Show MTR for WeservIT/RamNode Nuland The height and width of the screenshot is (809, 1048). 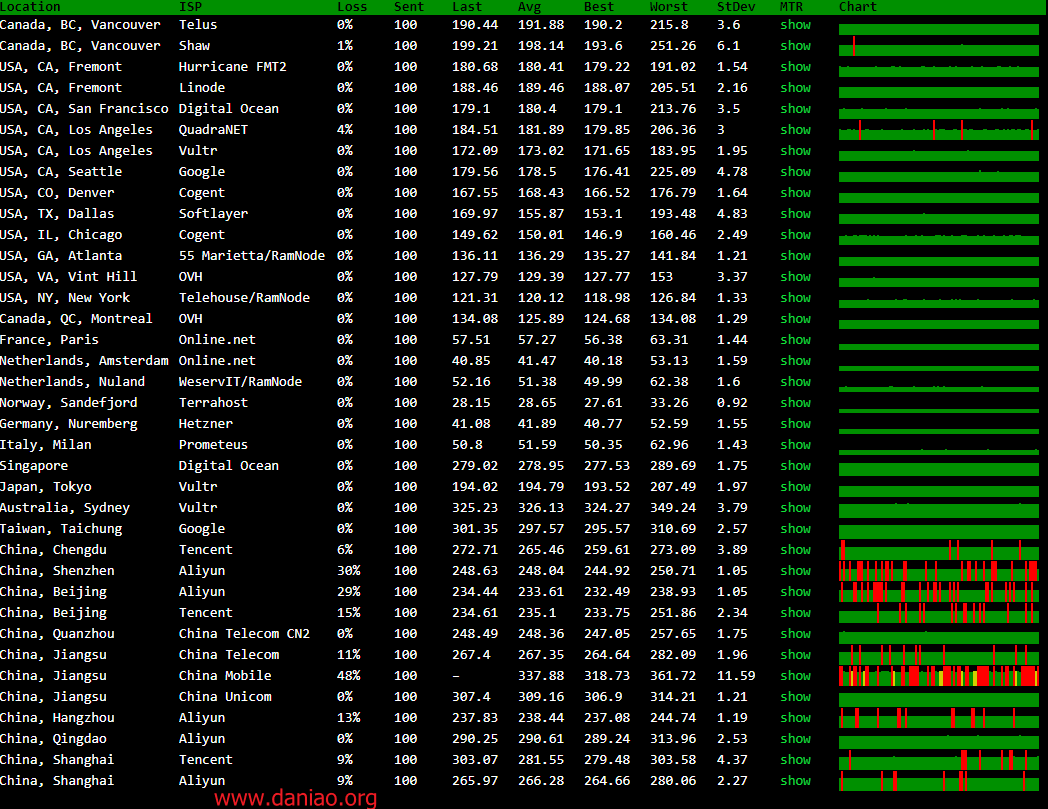tap(795, 382)
